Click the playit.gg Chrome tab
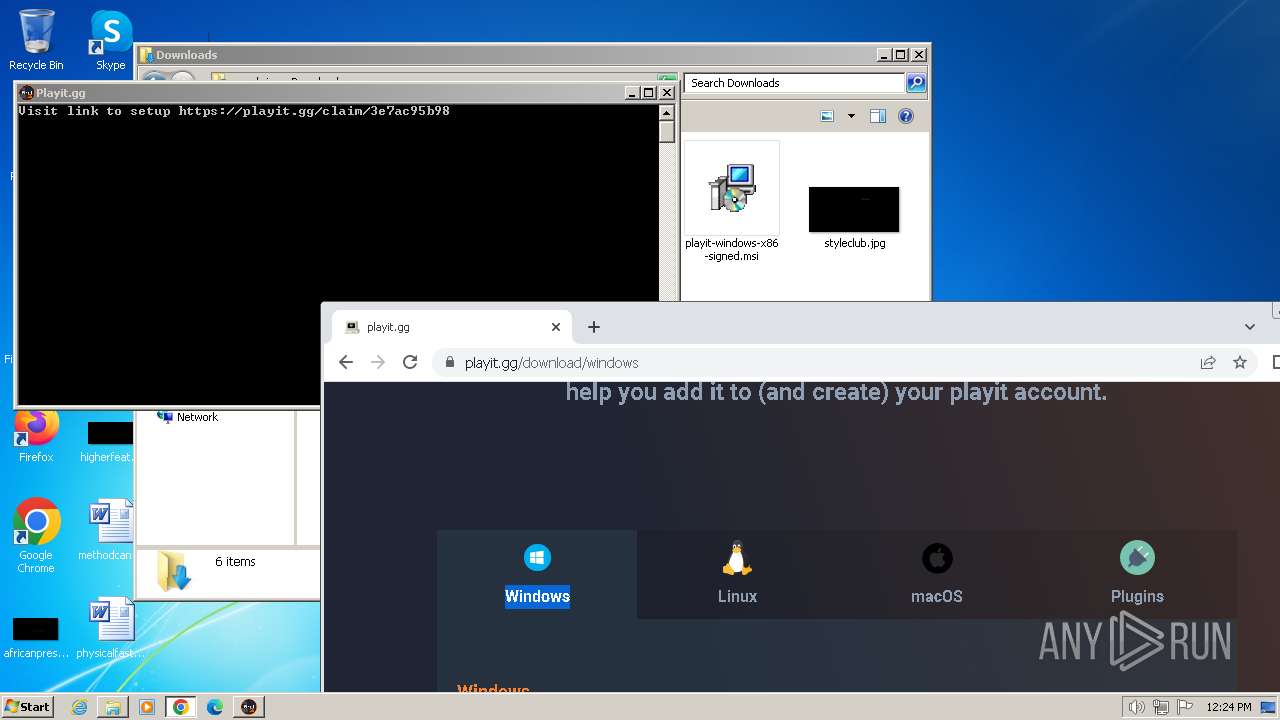1280x720 pixels. 453,327
